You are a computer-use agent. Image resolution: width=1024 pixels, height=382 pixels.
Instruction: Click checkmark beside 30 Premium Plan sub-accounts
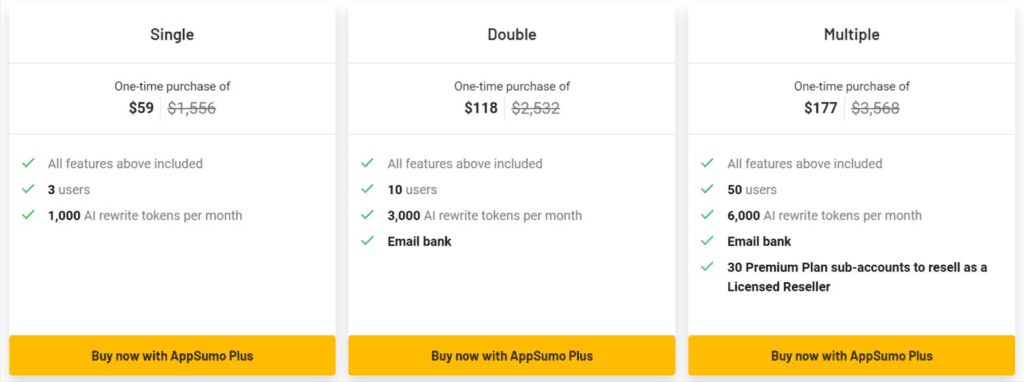(x=707, y=267)
